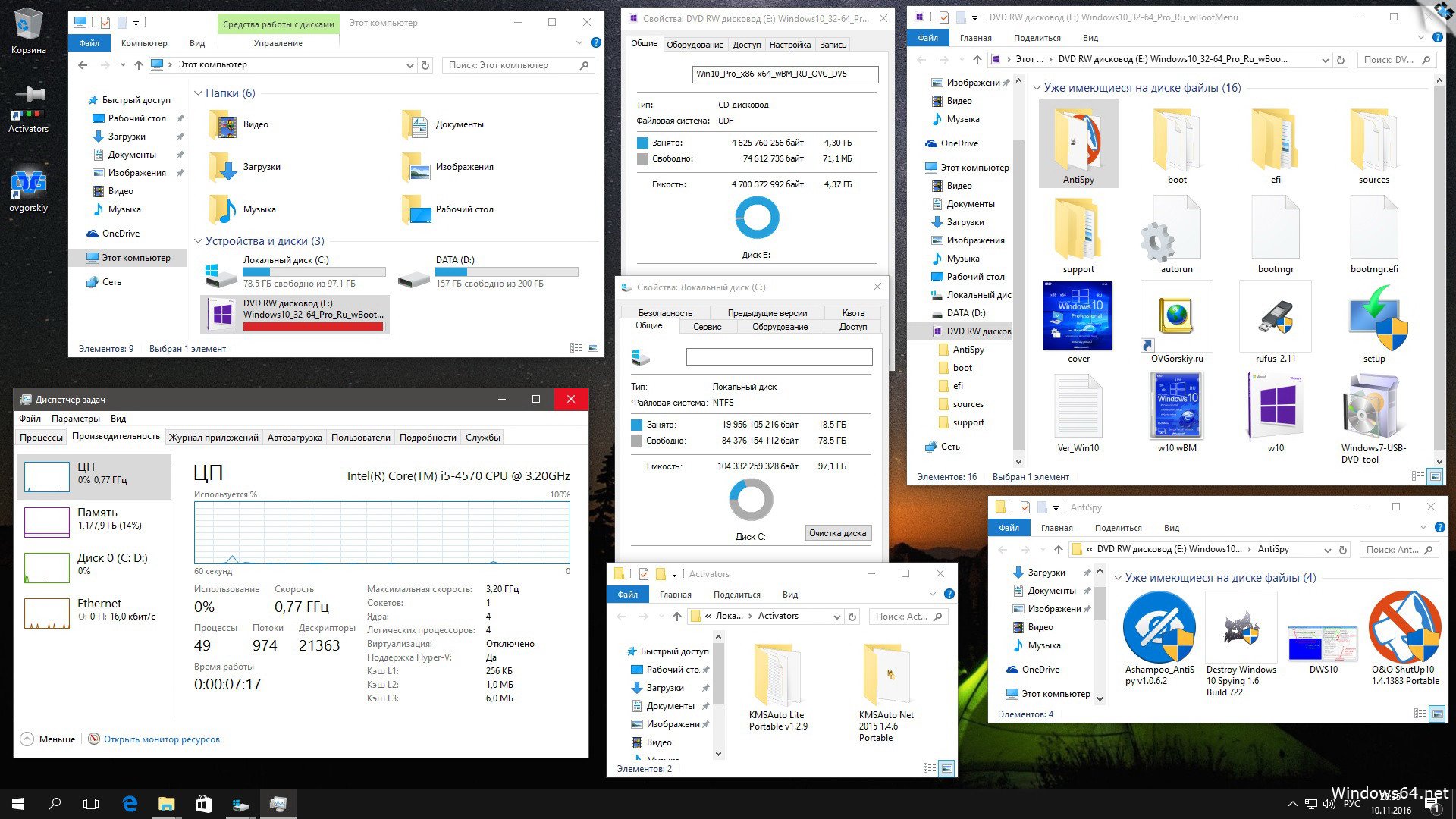Refresh the This PC address bar
Screen dimensions: 1456x819
(425, 65)
